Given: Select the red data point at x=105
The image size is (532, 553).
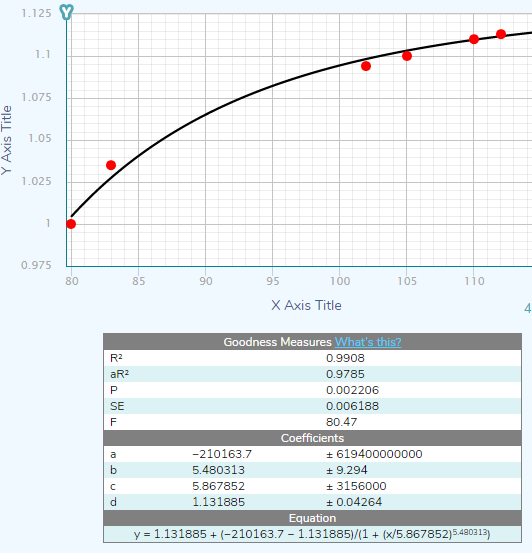Looking at the screenshot, I should [x=407, y=56].
